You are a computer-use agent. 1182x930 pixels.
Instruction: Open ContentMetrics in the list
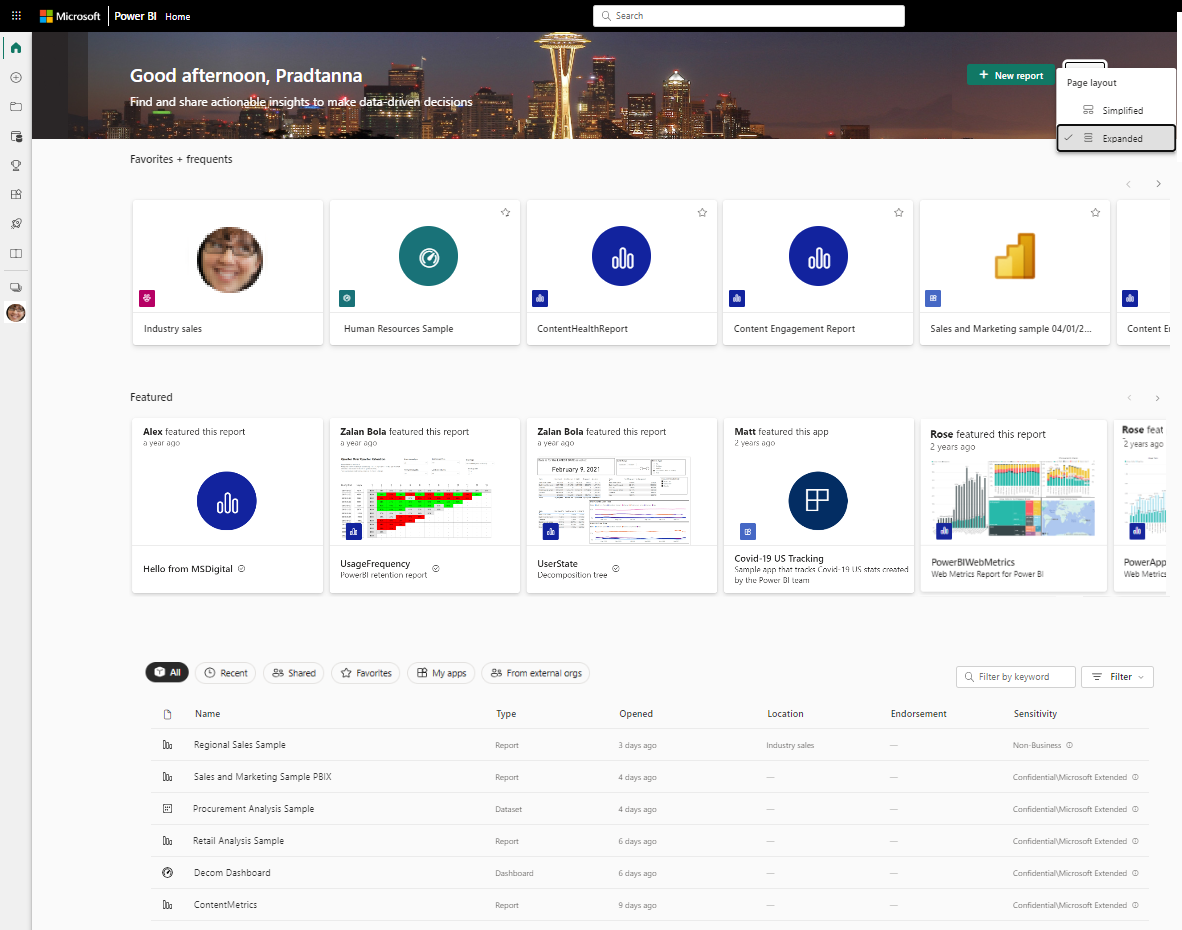225,904
